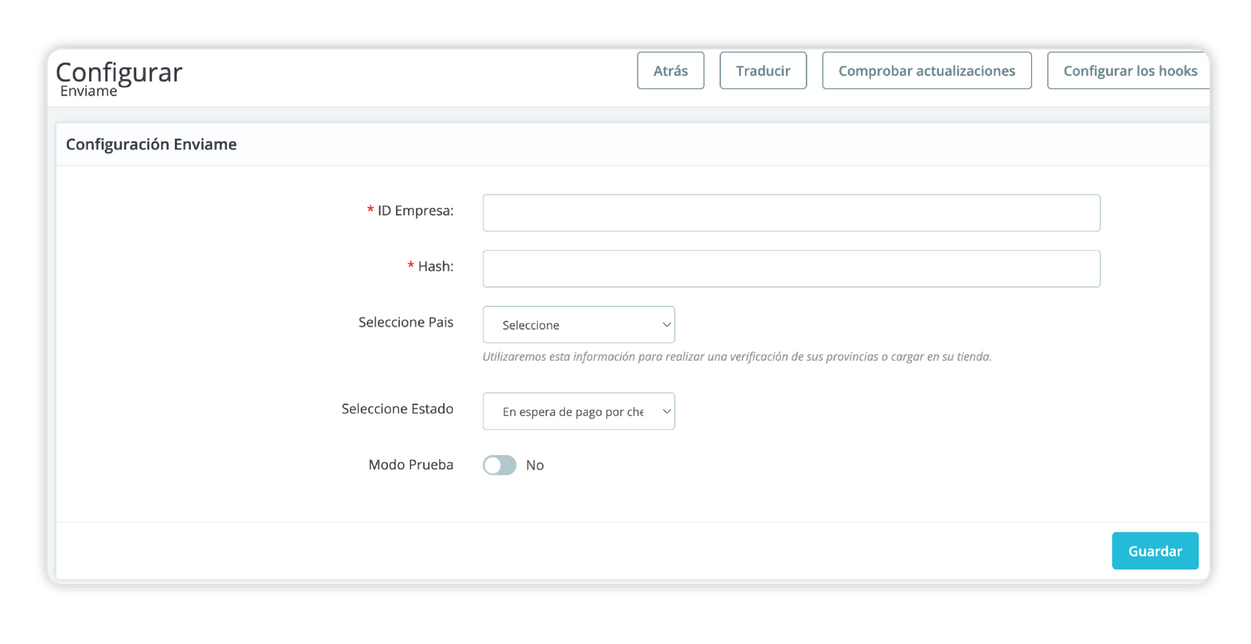Screen dimensions: 1251x644
Task: Open the Traducir option
Action: [763, 71]
